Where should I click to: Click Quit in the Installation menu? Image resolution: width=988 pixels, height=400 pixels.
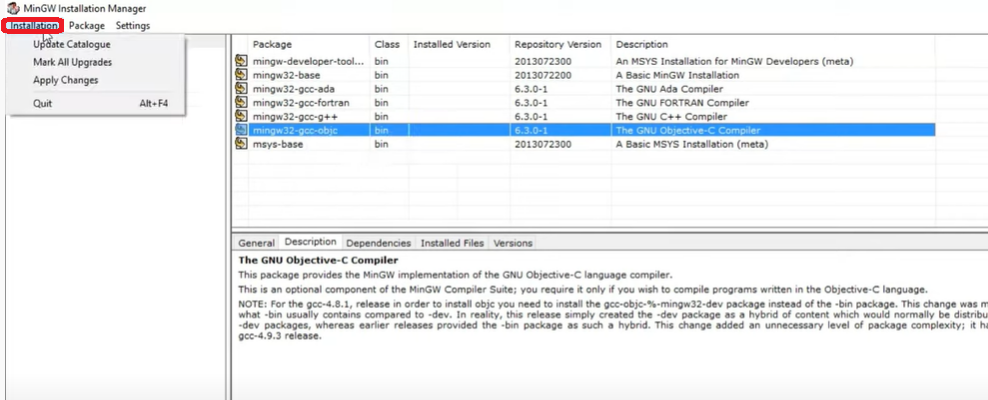tap(42, 103)
